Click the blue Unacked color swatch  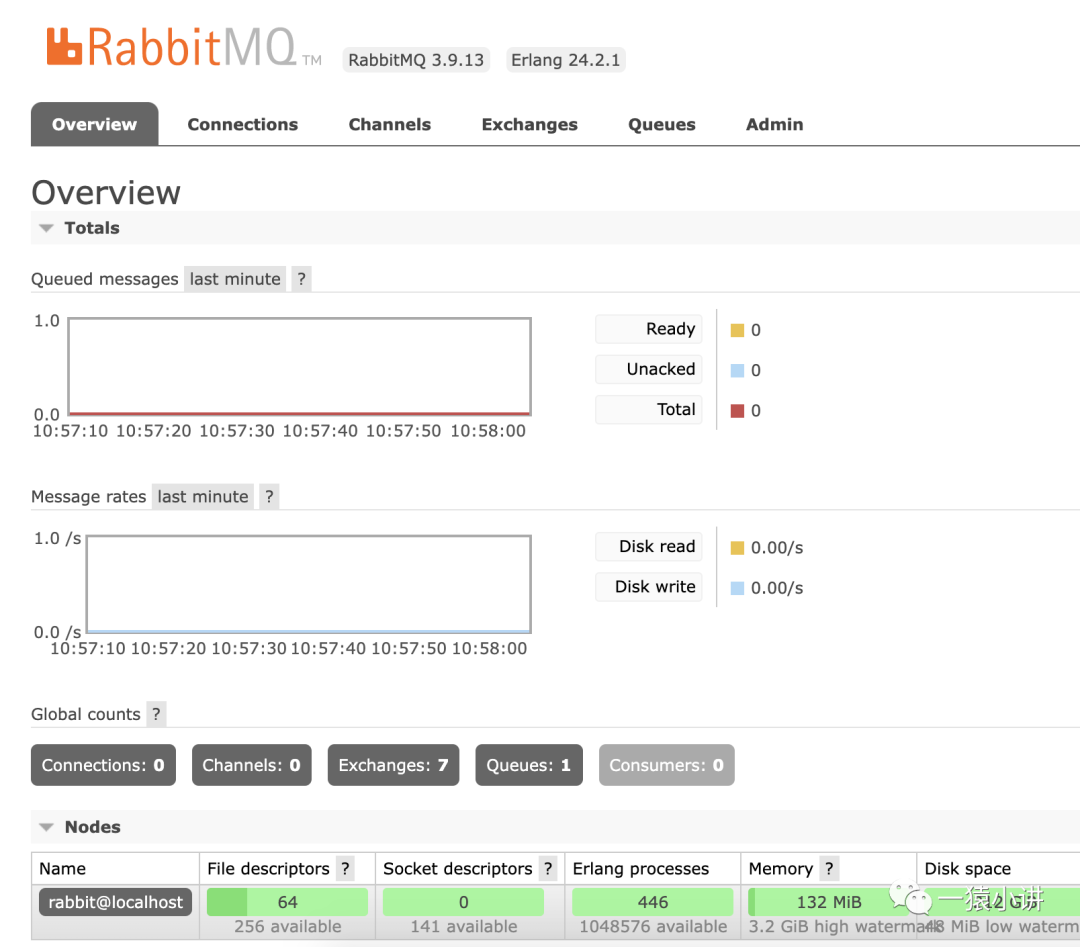coord(737,371)
